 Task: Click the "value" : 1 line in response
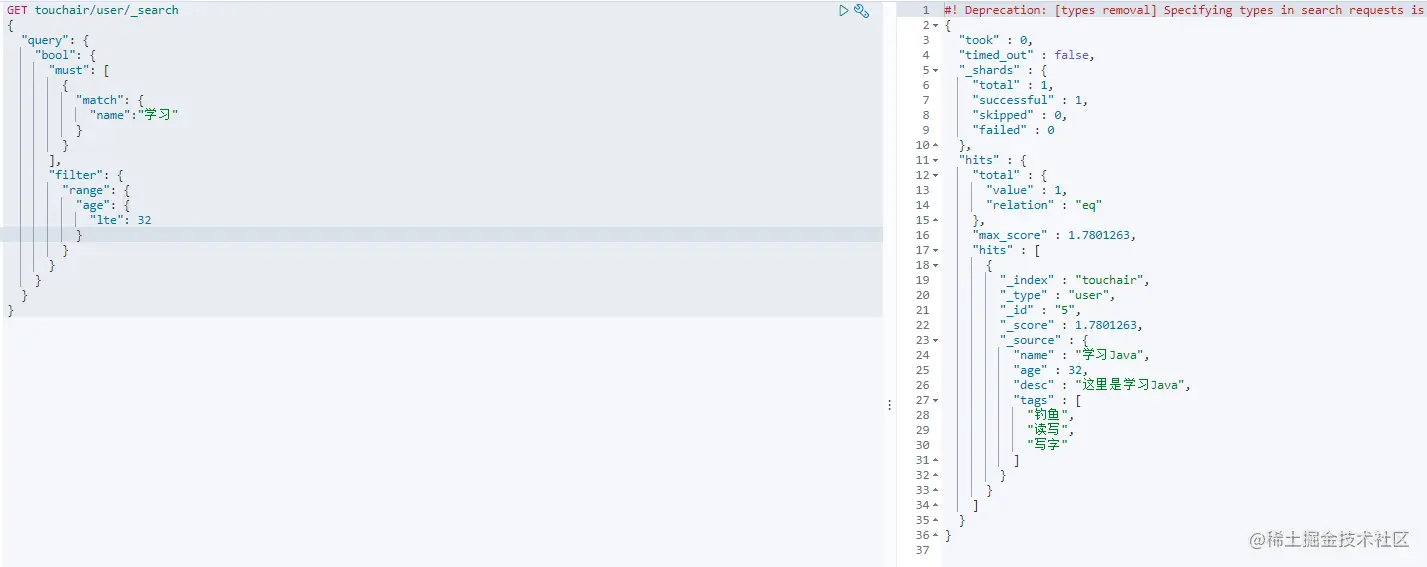[x=1027, y=190]
